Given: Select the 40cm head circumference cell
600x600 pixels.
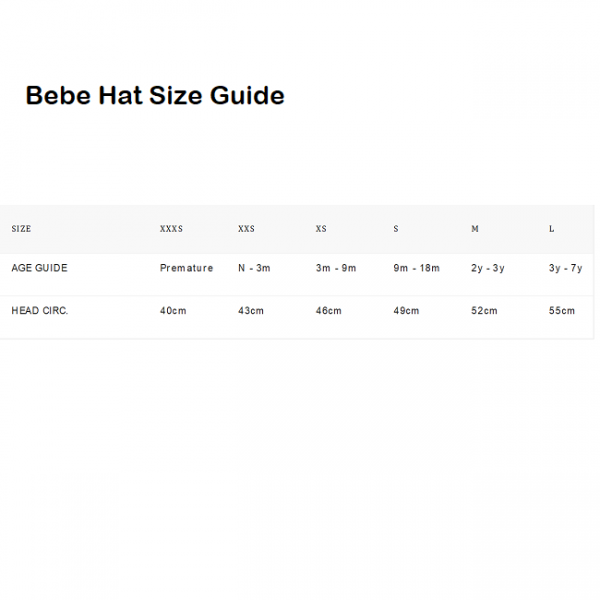Looking at the screenshot, I should [x=173, y=310].
